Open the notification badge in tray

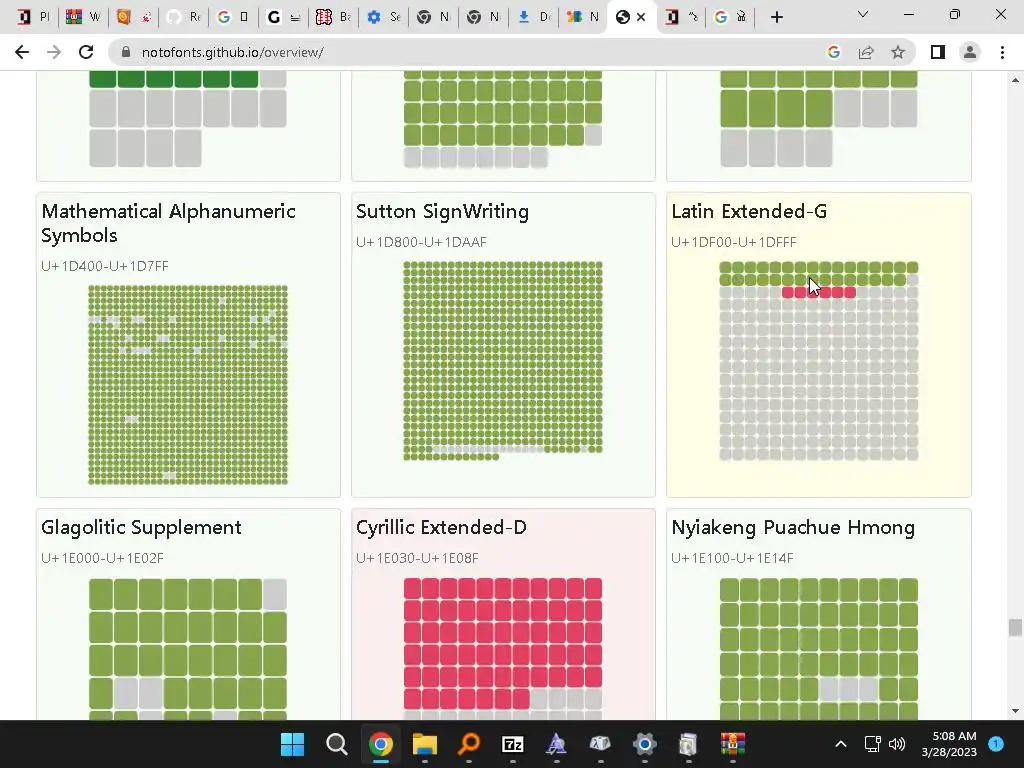996,744
